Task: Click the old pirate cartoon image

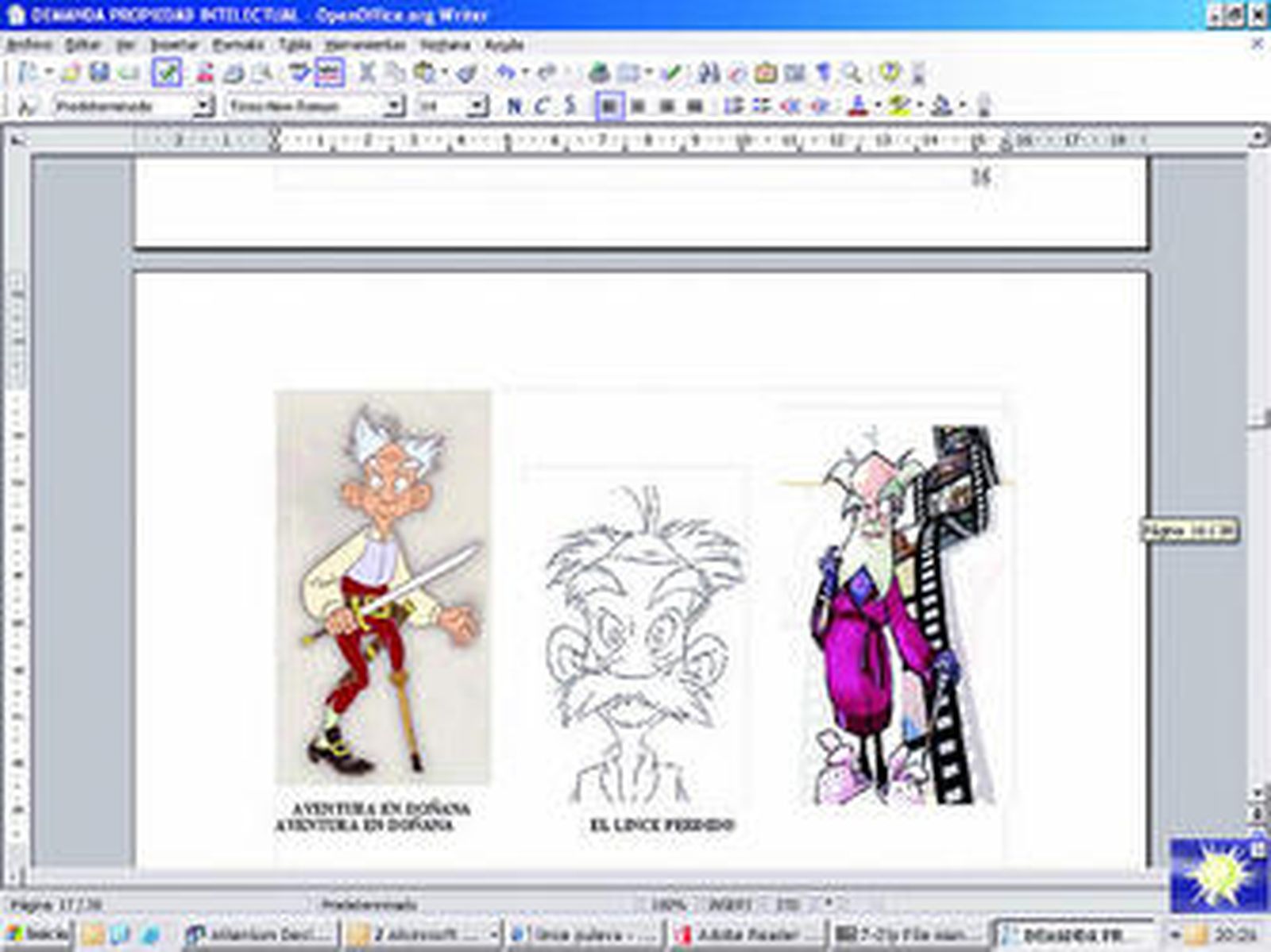Action: (383, 588)
